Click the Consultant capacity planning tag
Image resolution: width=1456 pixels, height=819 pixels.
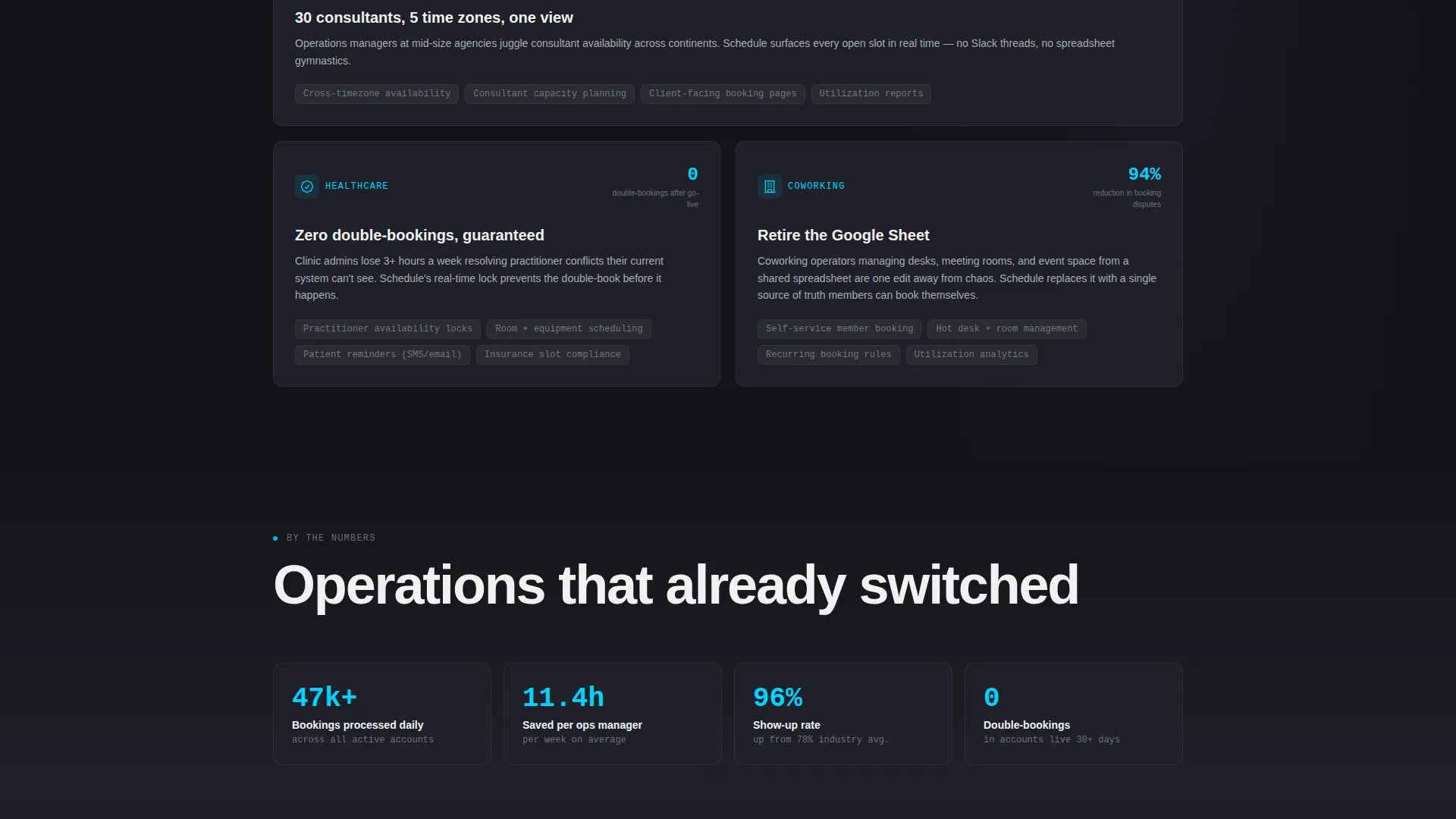550,94
